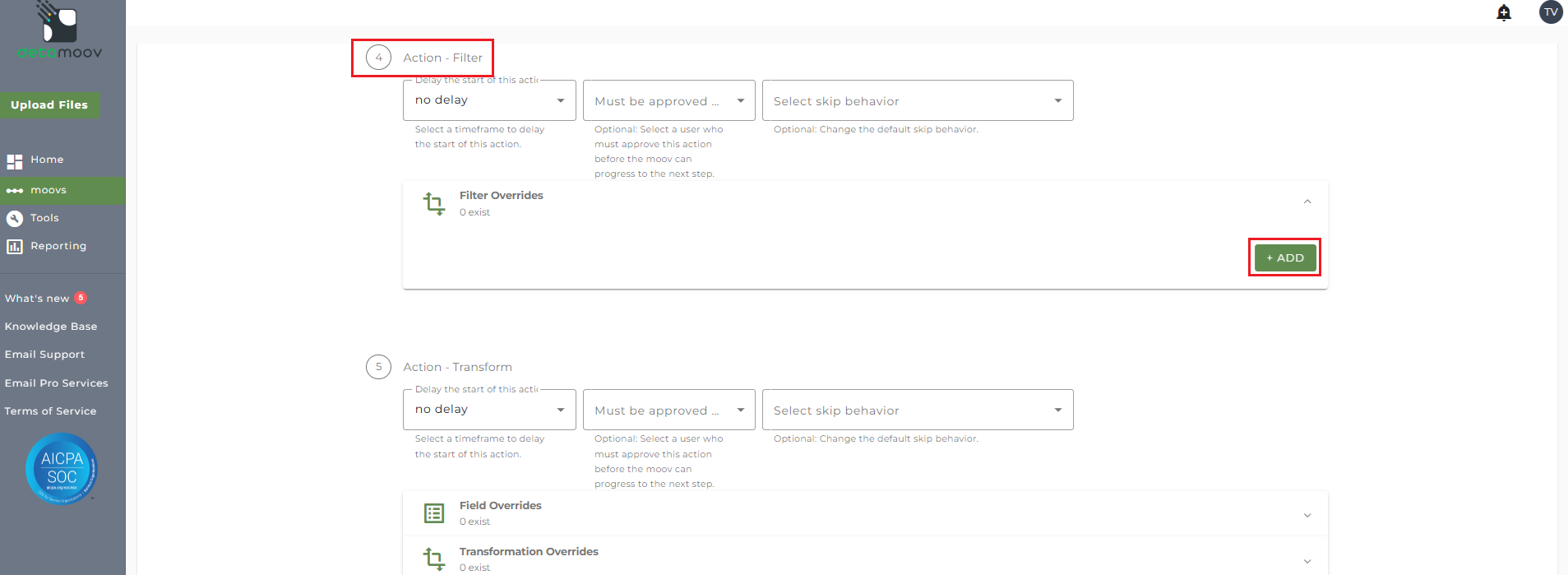Click the + ADD button
This screenshot has height=575, width=1568.
[x=1284, y=257]
